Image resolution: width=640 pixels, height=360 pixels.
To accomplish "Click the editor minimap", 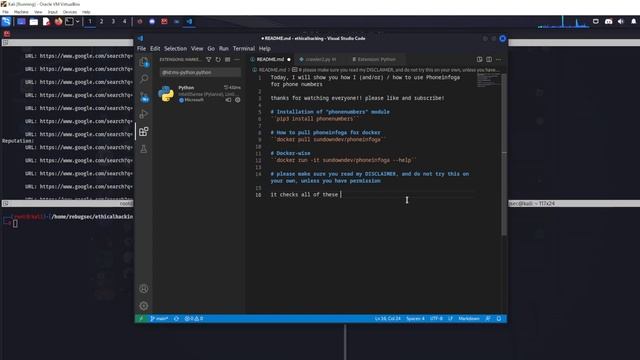I will point(488,81).
